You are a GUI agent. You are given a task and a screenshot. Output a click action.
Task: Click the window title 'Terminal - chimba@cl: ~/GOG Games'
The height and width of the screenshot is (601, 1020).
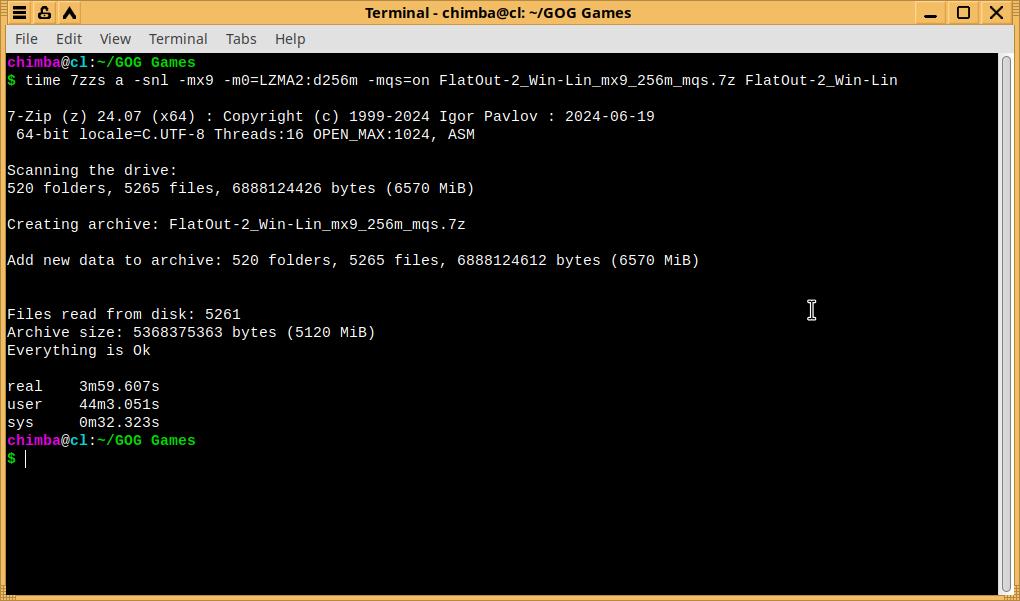(x=498, y=13)
